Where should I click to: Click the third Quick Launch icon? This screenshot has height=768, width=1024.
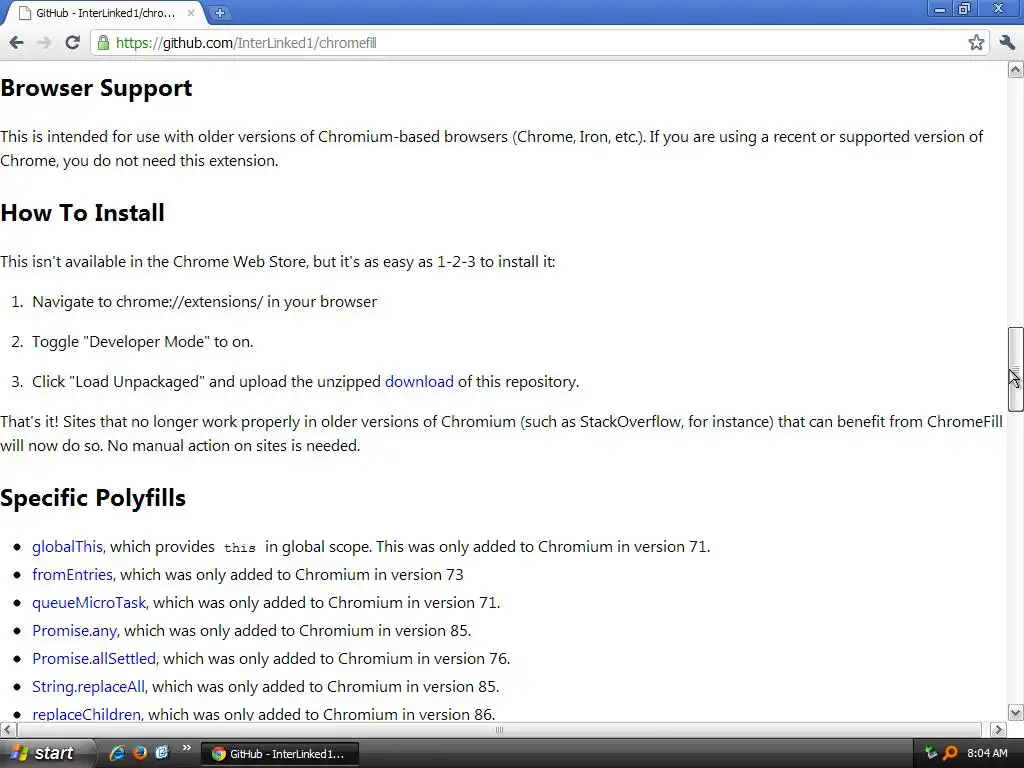pyautogui.click(x=161, y=753)
